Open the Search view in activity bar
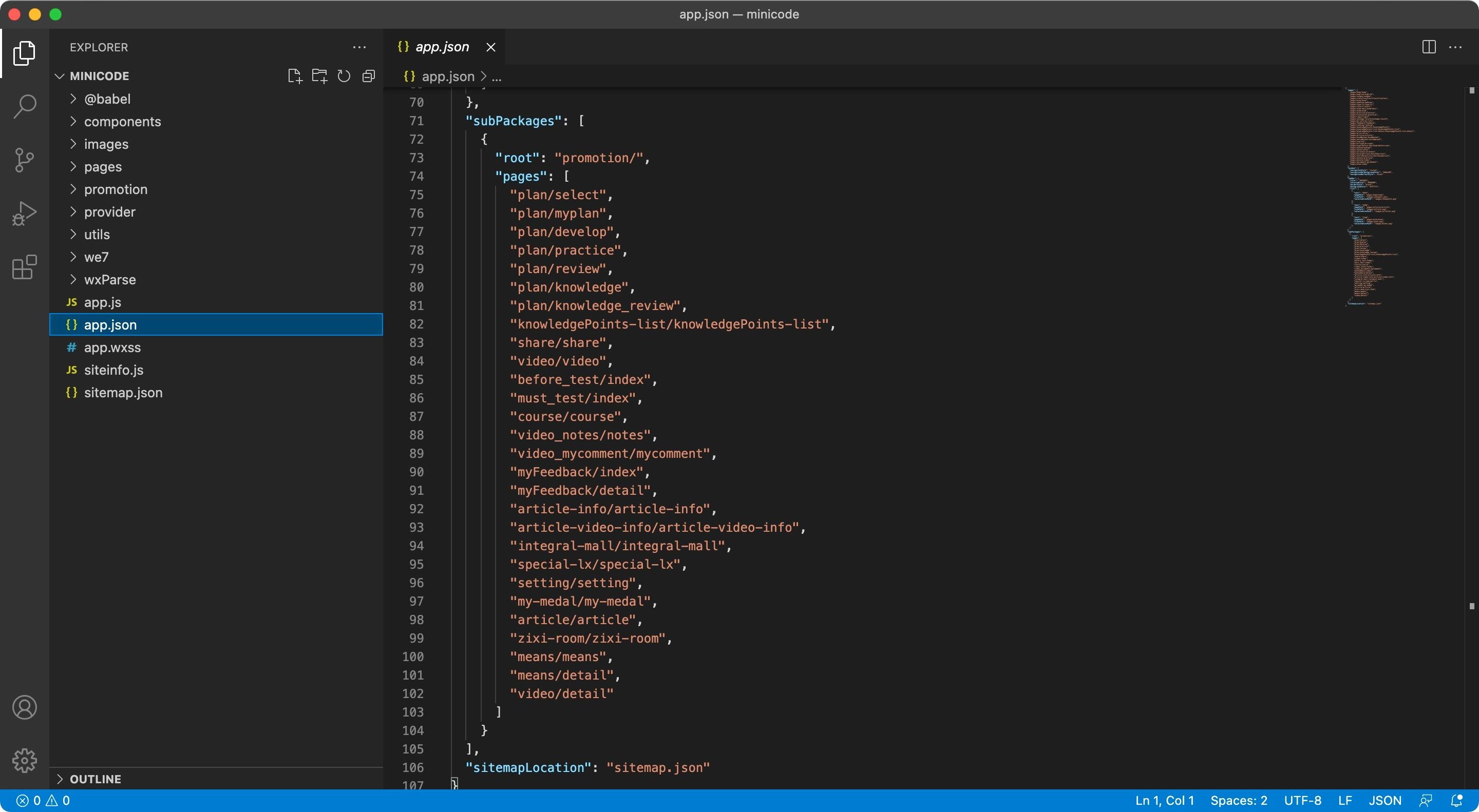 click(x=24, y=106)
